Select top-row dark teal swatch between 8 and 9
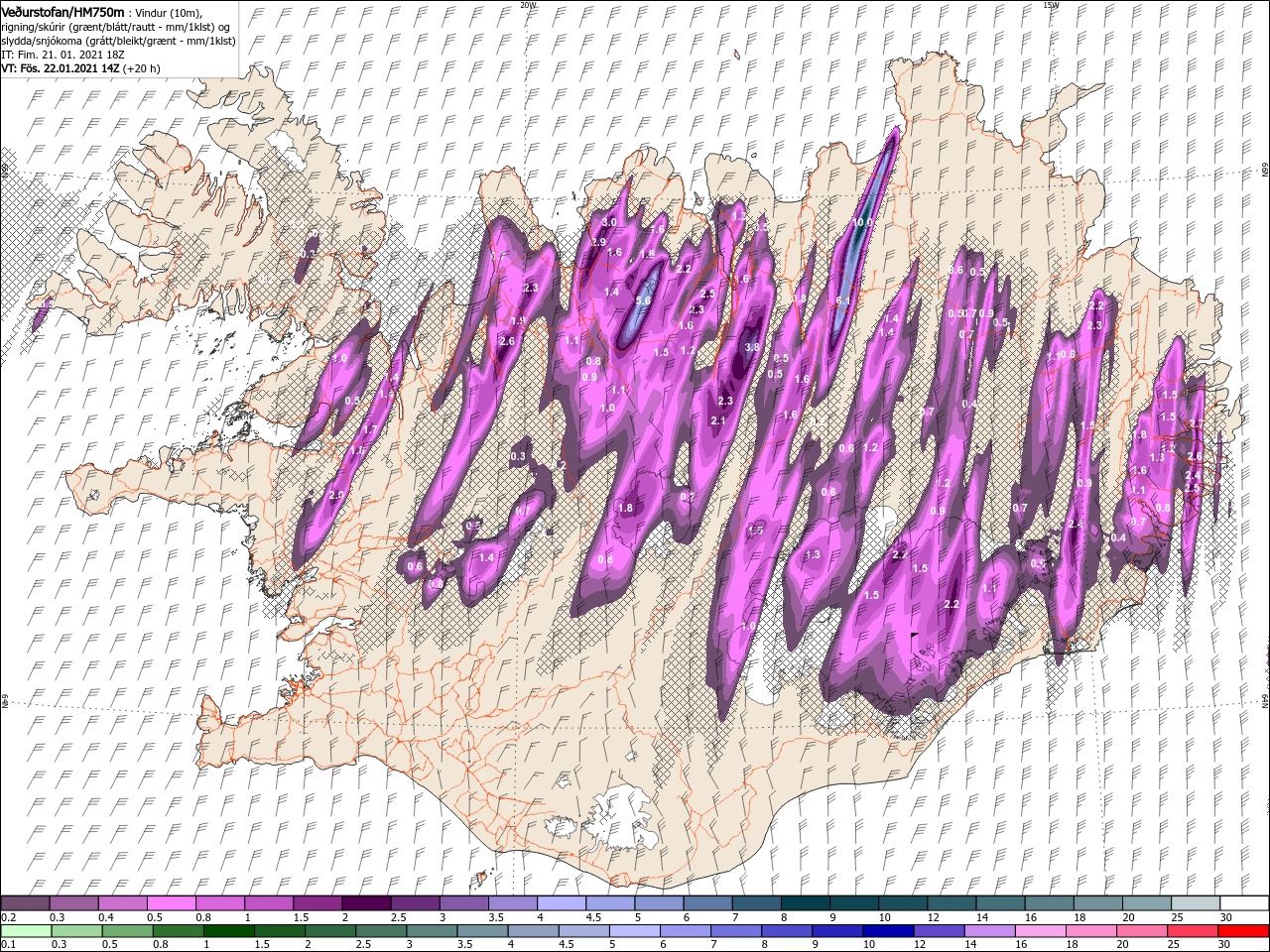 807,902
